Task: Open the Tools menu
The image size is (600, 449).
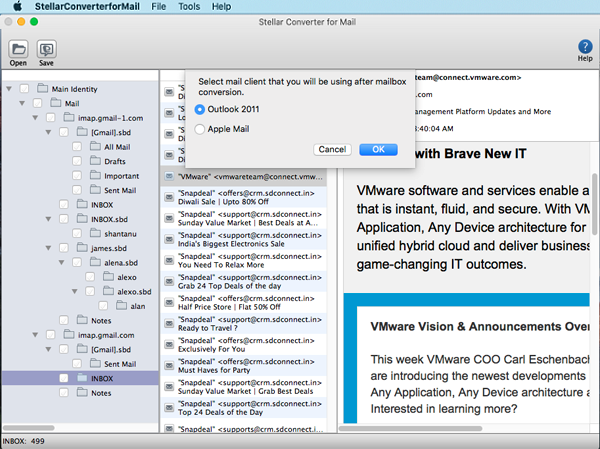Action: point(189,7)
